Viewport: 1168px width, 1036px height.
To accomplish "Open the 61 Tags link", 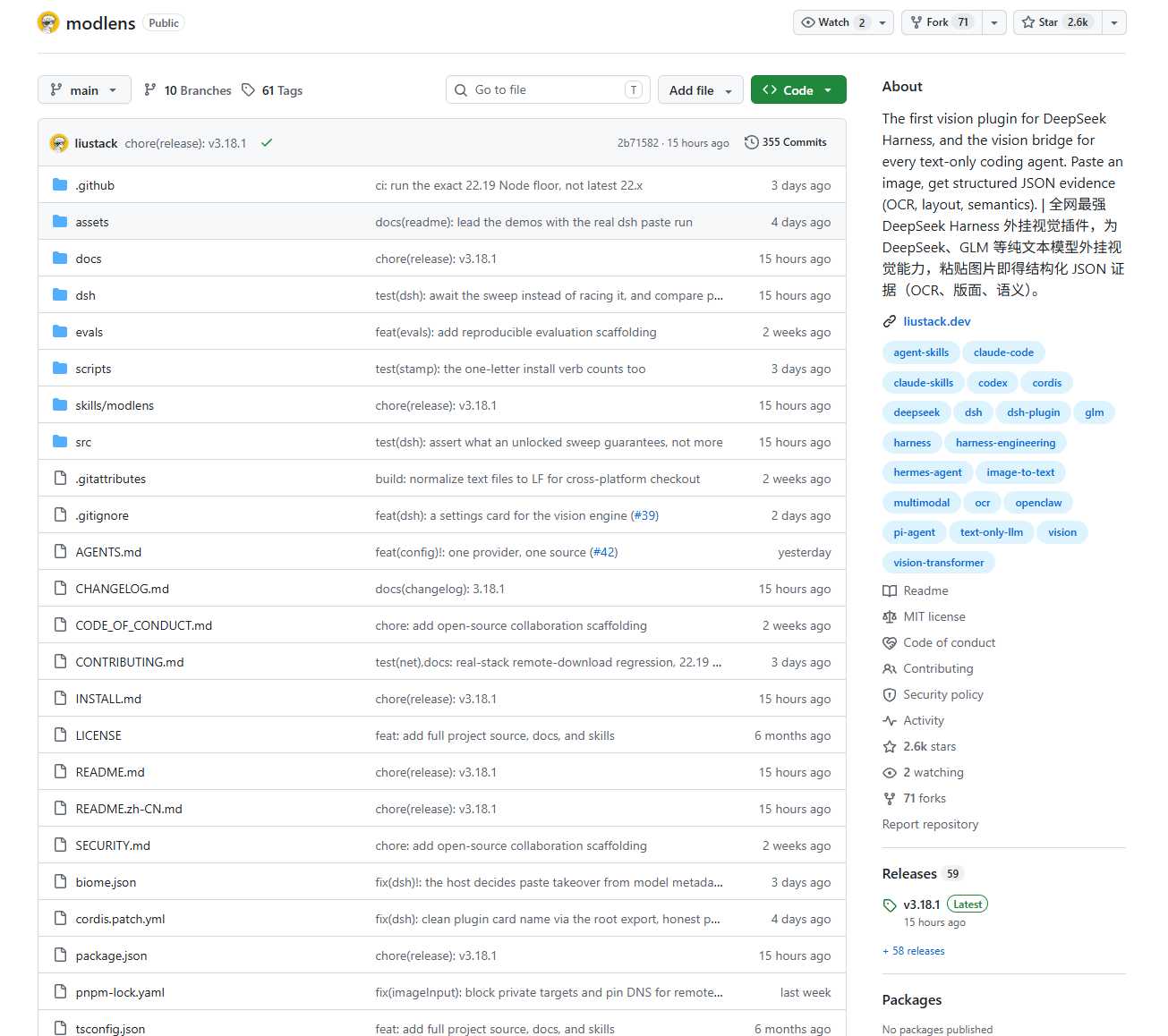I will tap(273, 90).
